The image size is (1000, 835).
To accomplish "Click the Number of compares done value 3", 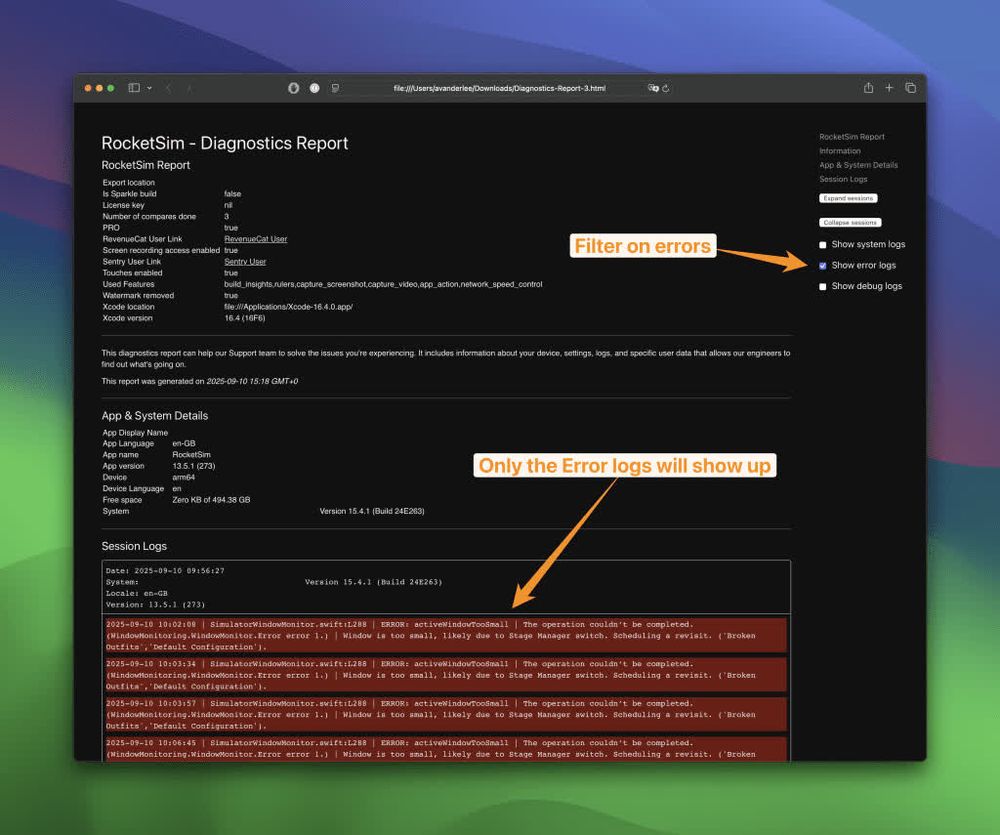I will (x=226, y=216).
